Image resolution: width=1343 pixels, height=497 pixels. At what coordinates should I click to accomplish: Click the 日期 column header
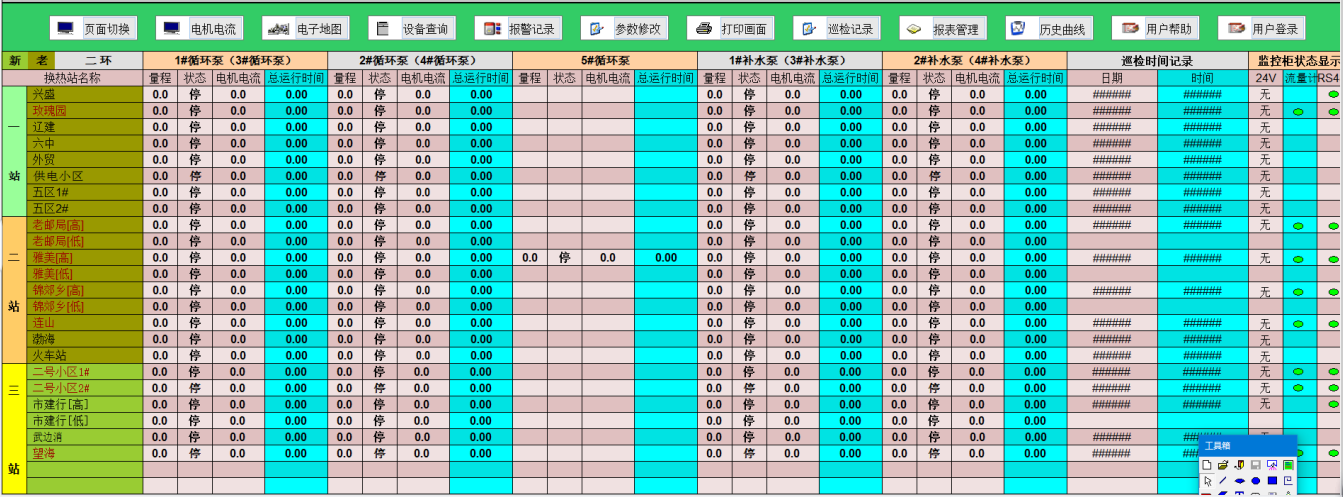click(1112, 78)
